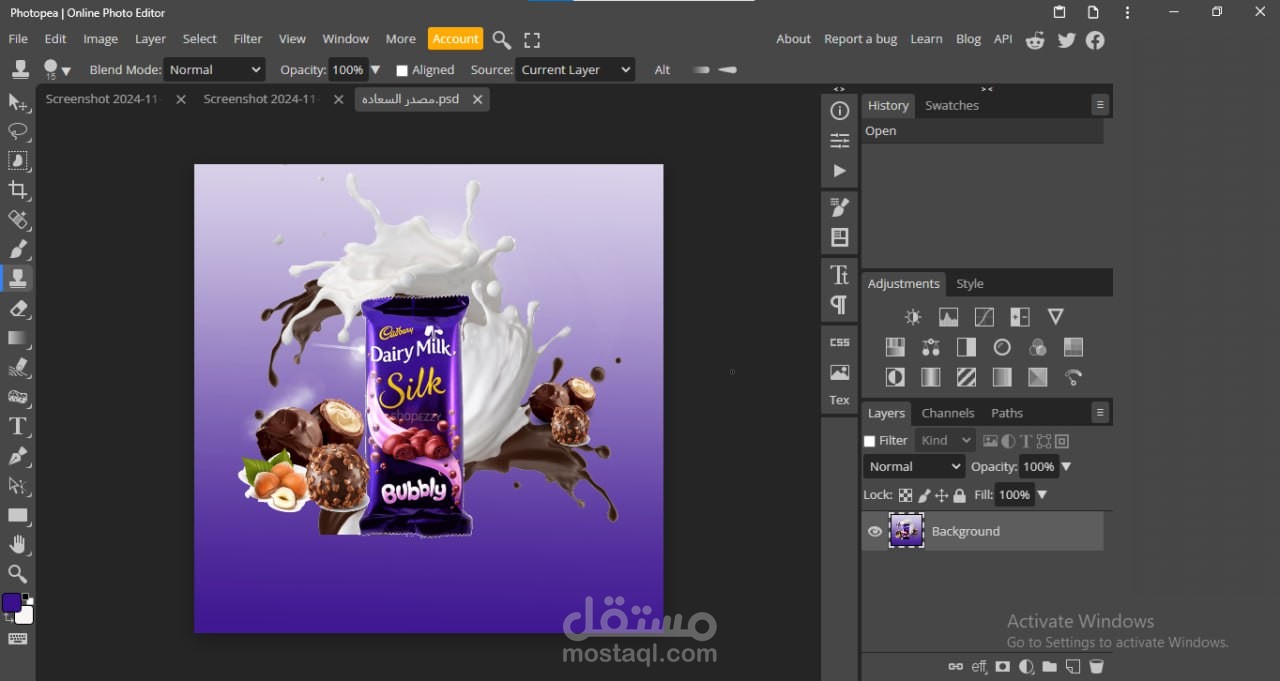Screen dimensions: 1280x681
Task: Open the Paragraph panel icon
Action: tap(839, 304)
